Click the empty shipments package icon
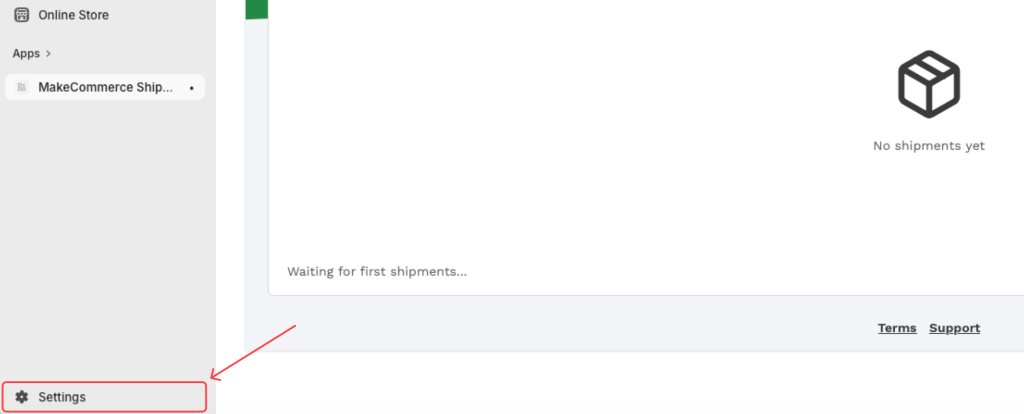Viewport: 1024px width, 414px height. [x=928, y=85]
